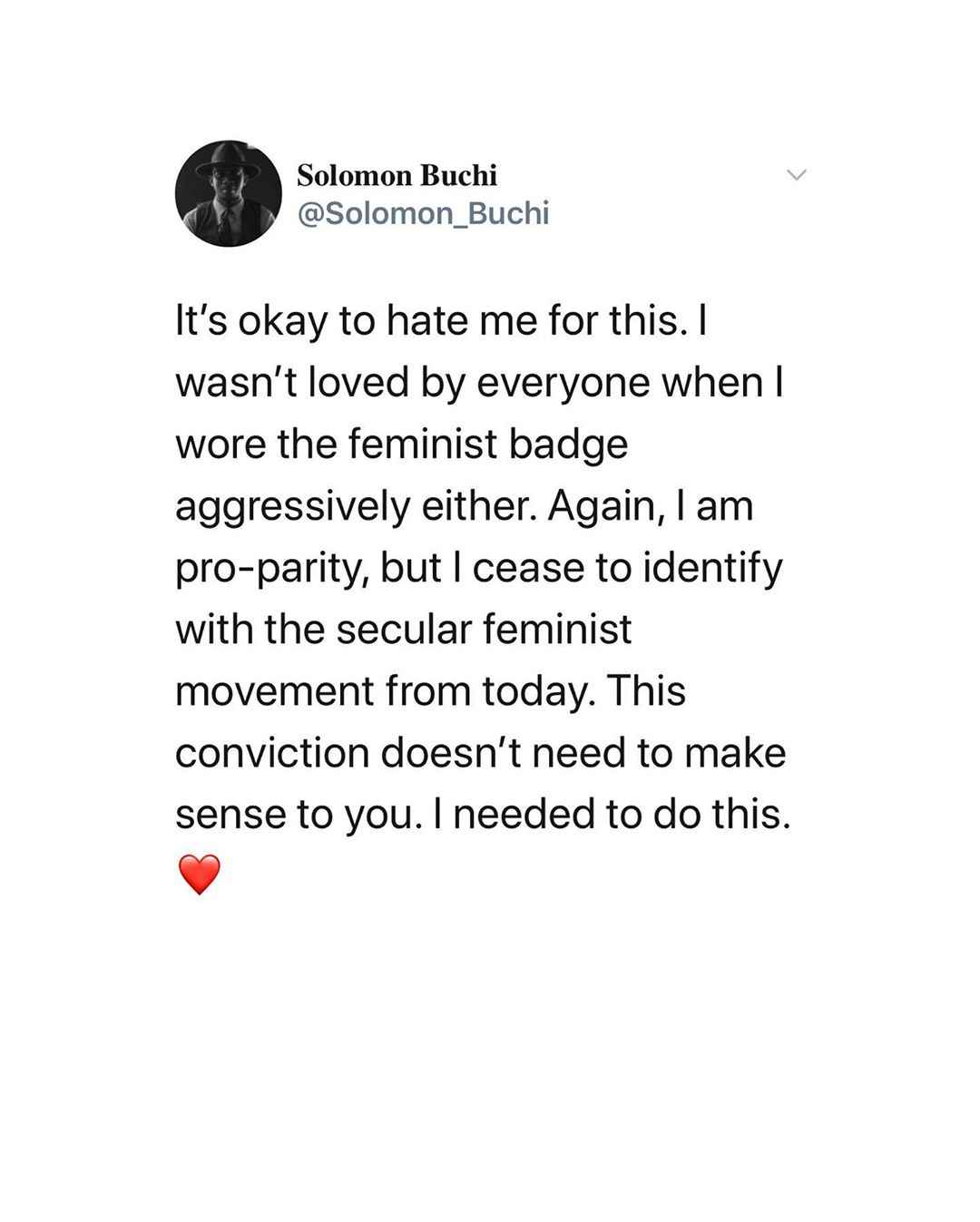Click the sentence "I needed to do this."
980x1222 pixels.
click(x=622, y=814)
